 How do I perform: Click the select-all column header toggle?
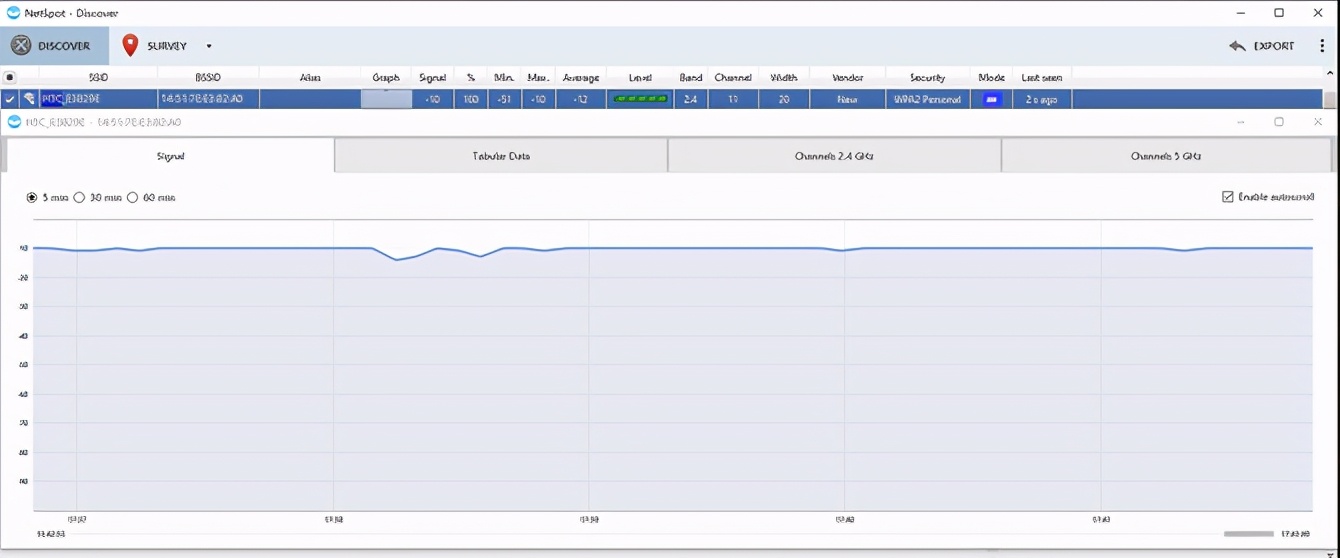10,77
